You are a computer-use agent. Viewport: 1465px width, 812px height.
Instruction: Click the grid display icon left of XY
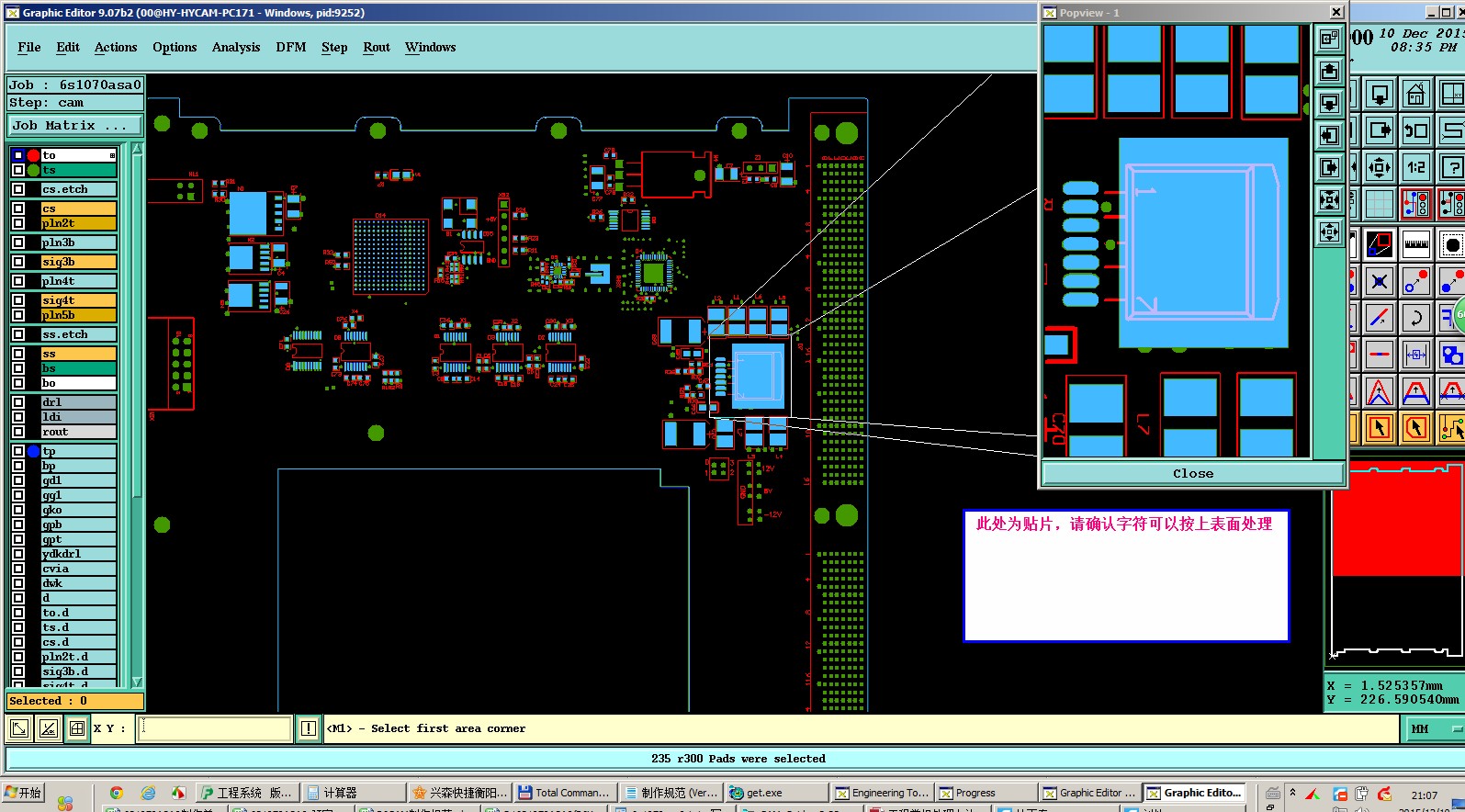pos(77,728)
